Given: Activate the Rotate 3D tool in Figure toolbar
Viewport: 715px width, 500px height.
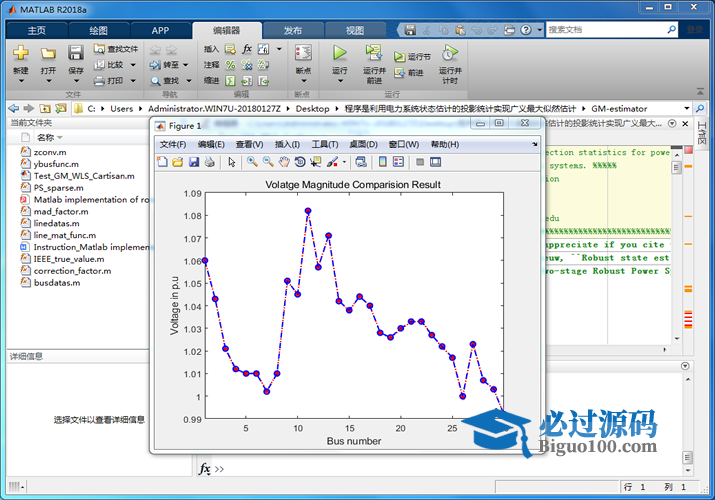Looking at the screenshot, I should [x=300, y=162].
